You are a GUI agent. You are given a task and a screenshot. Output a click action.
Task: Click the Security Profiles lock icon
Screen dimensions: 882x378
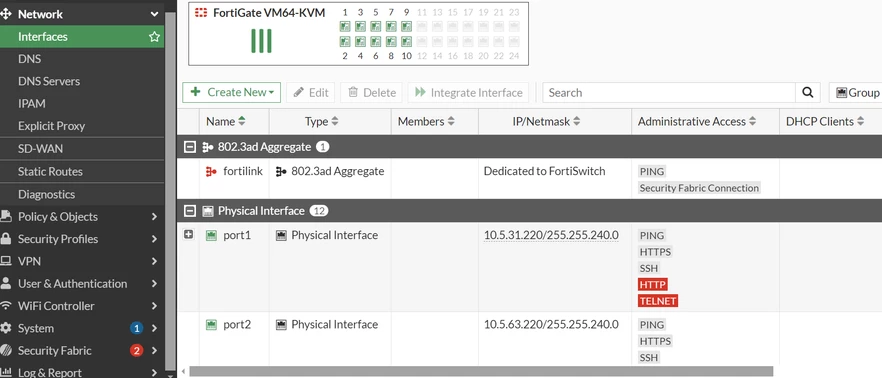coord(6,238)
